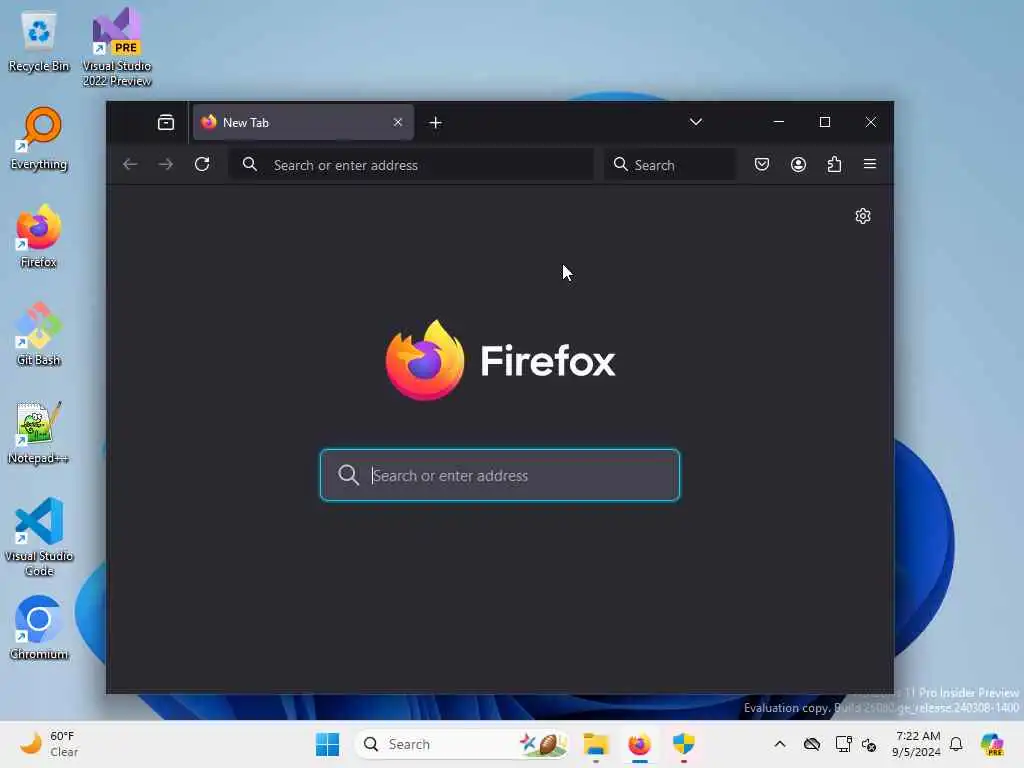
Task: Select the New Tab tab
Action: [x=303, y=122]
